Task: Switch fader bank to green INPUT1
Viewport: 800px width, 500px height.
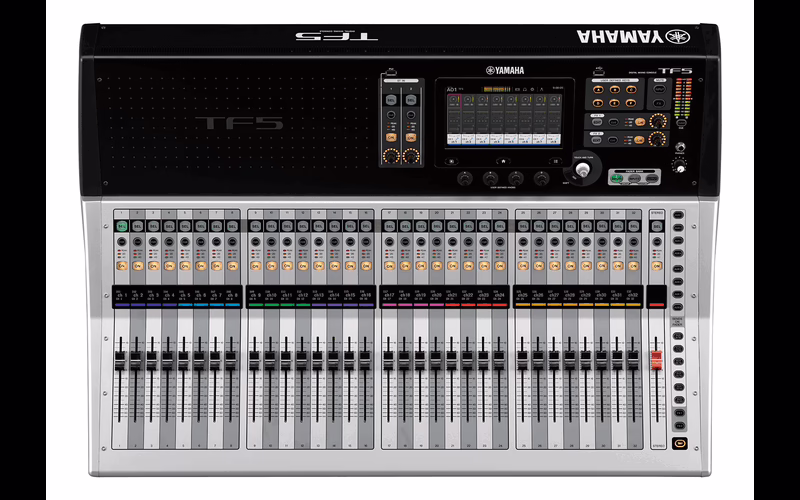Action: click(x=617, y=179)
